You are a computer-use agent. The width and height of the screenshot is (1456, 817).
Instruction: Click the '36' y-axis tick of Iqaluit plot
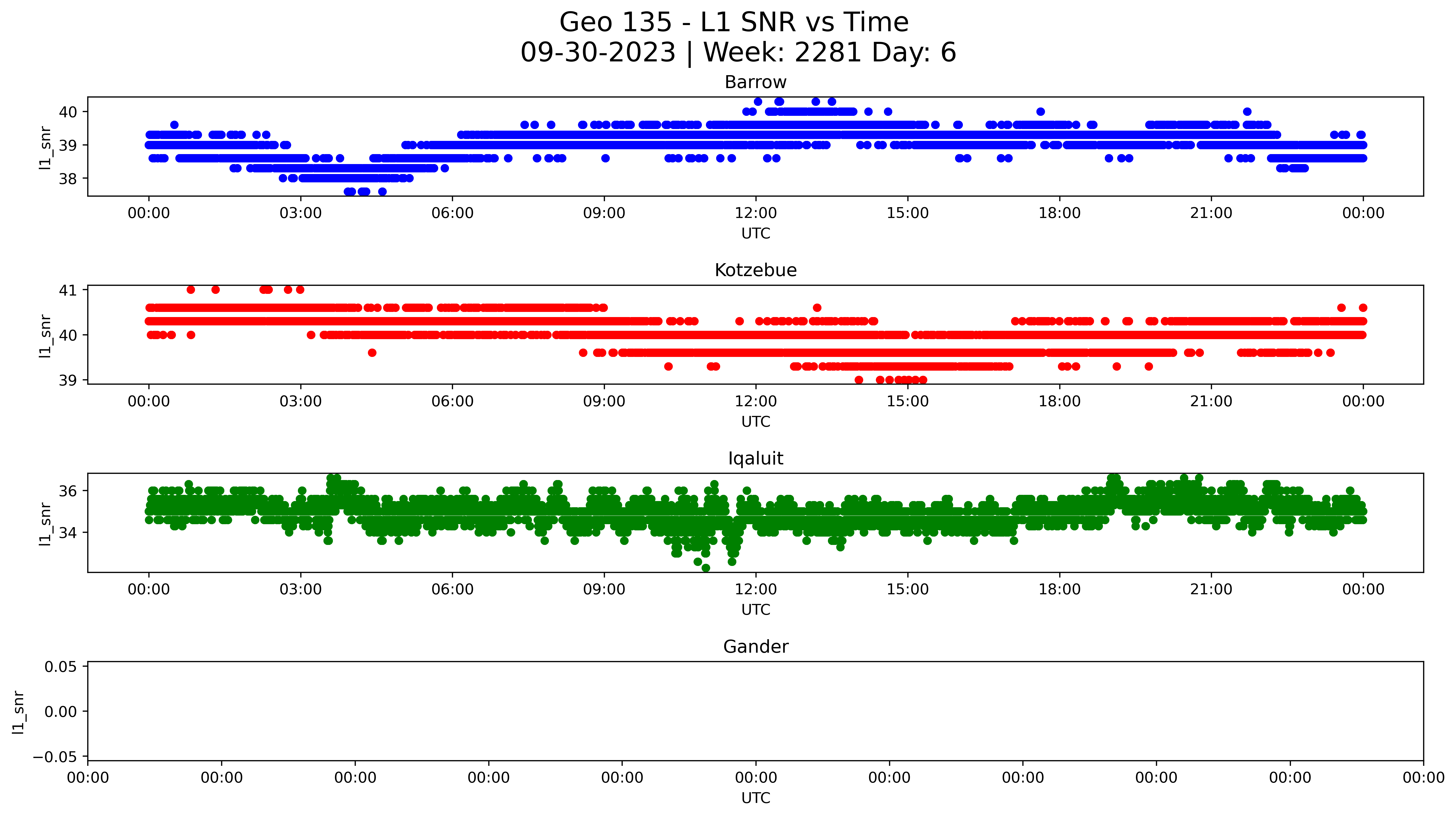(x=68, y=491)
